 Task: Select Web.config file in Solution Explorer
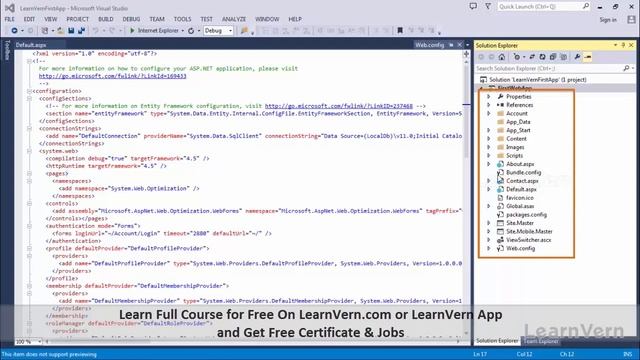tap(520, 248)
